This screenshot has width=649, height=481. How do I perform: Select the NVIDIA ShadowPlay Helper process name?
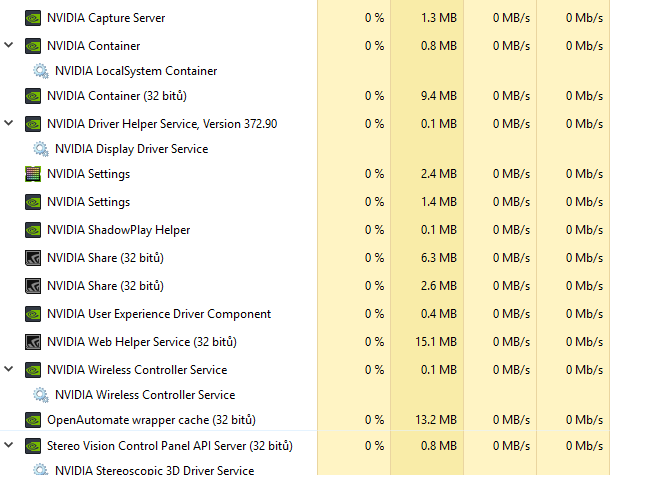click(x=118, y=230)
